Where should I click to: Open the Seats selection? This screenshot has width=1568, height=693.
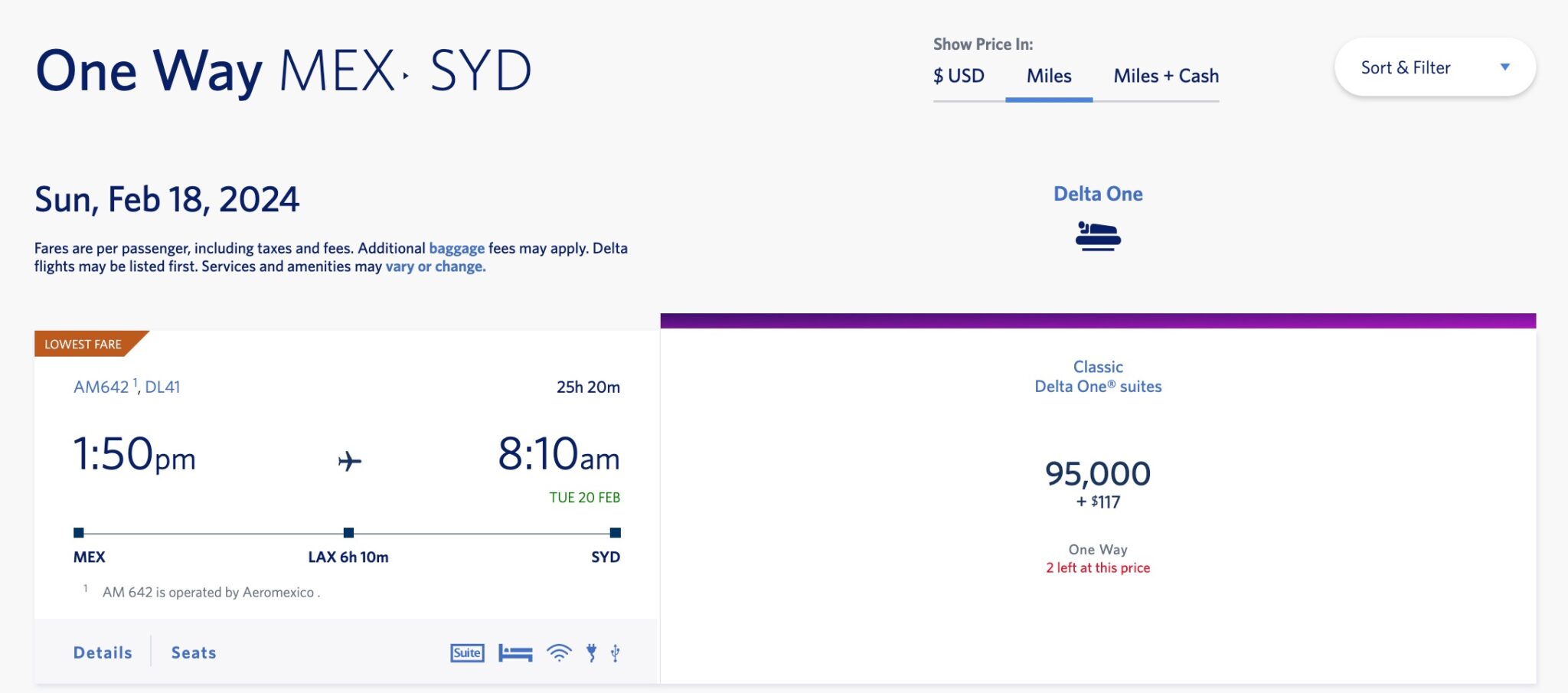point(192,652)
